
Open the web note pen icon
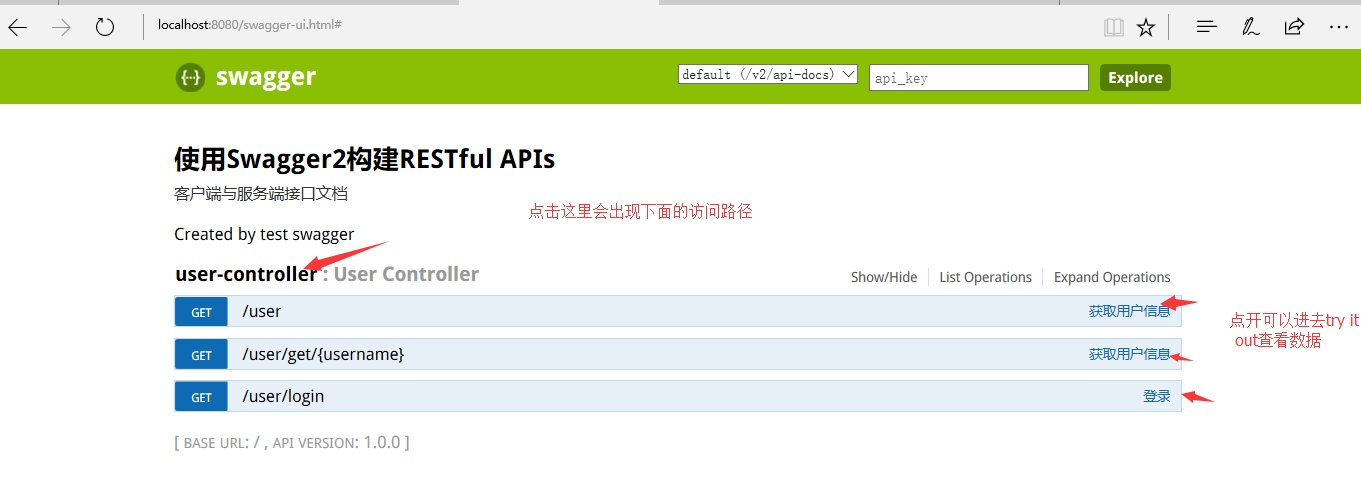click(x=1250, y=27)
